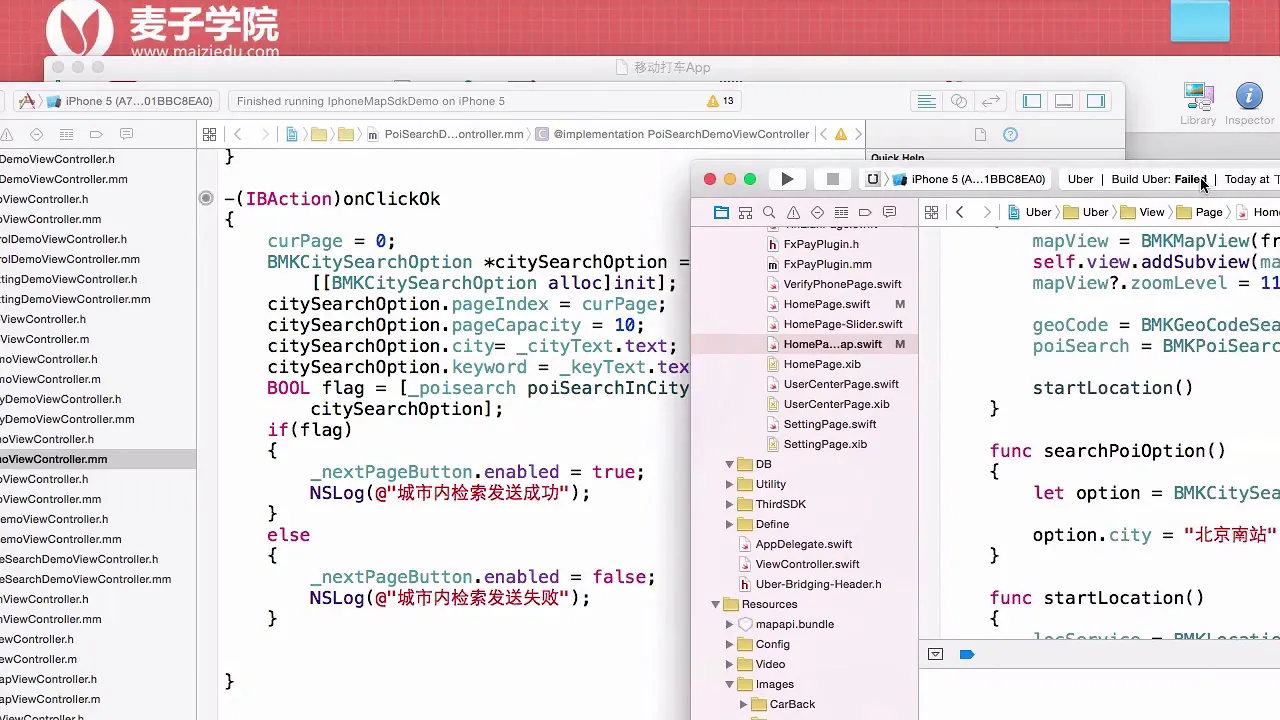Select AppDelegate.swift file
The width and height of the screenshot is (1280, 720).
(x=795, y=544)
